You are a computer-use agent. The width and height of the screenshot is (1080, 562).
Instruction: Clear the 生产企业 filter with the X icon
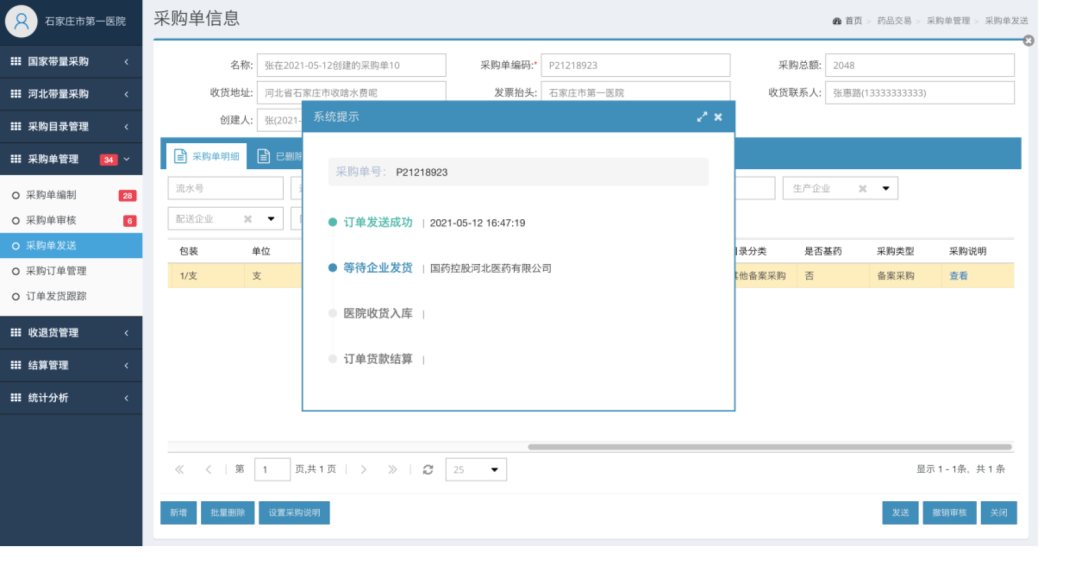[x=862, y=188]
